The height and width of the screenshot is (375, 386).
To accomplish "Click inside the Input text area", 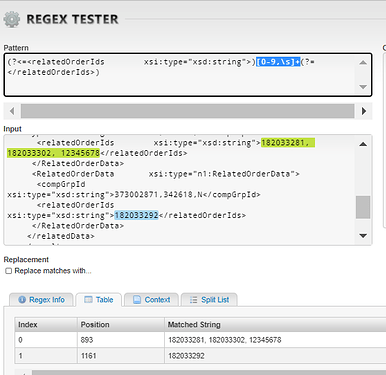I will (x=180, y=190).
